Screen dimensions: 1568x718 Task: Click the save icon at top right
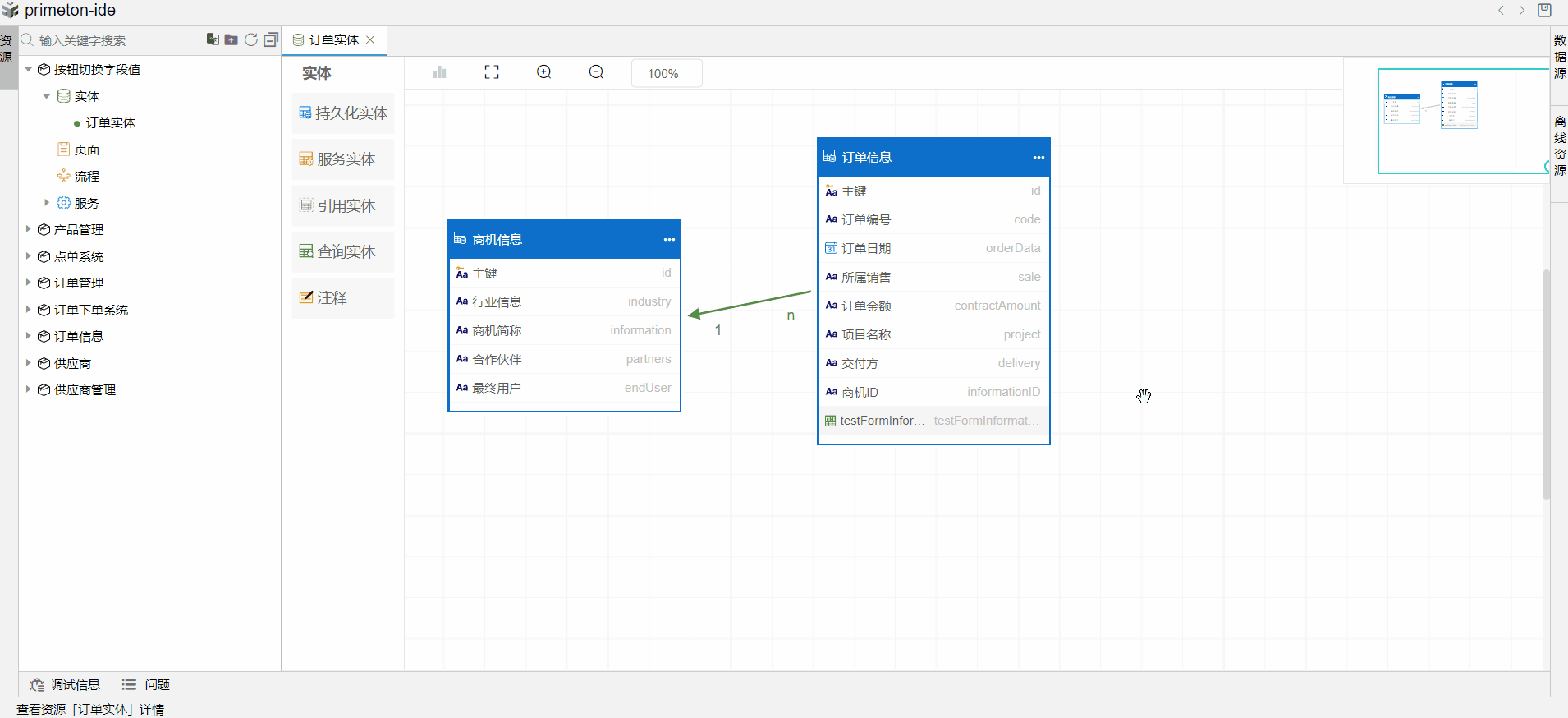coord(1544,11)
